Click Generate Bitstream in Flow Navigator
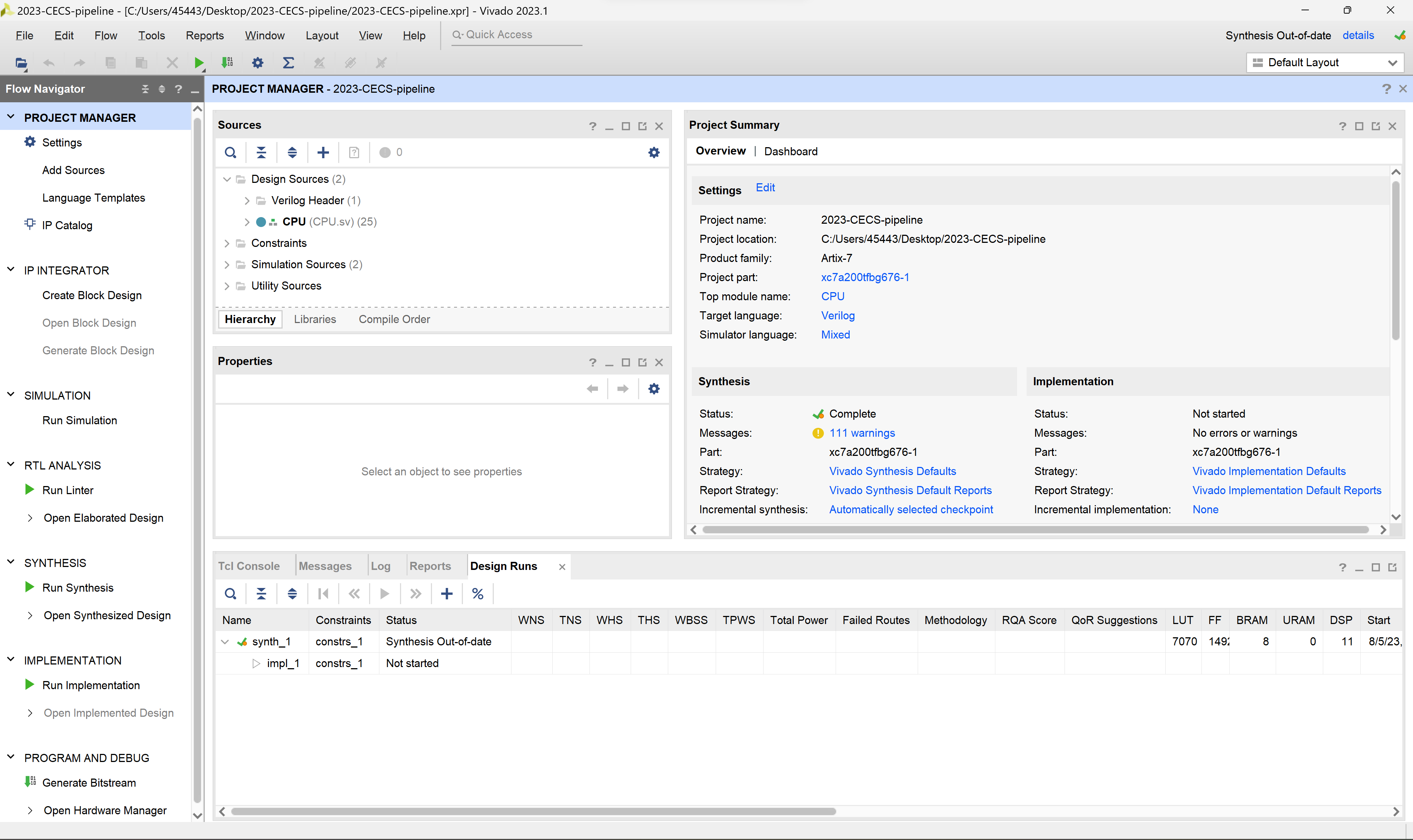Viewport: 1413px width, 840px height. coord(89,782)
